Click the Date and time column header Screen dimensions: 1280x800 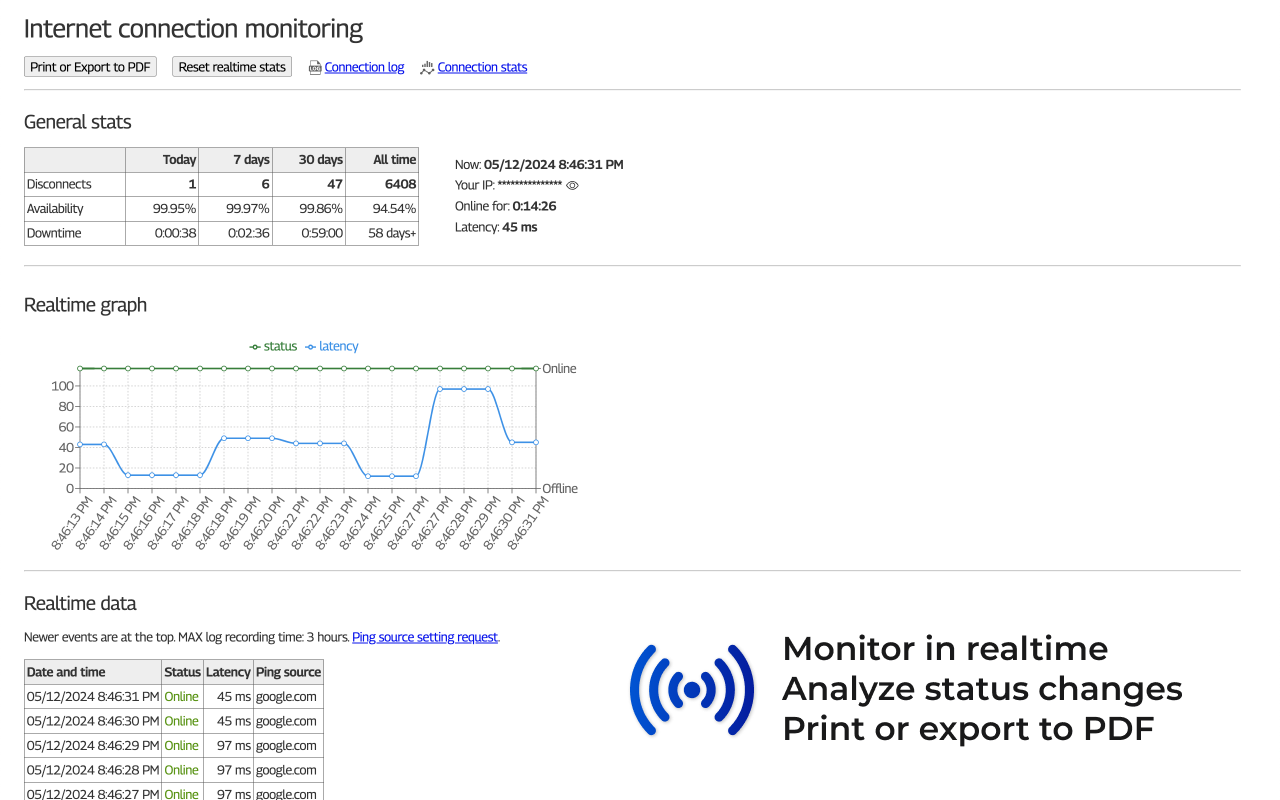66,671
